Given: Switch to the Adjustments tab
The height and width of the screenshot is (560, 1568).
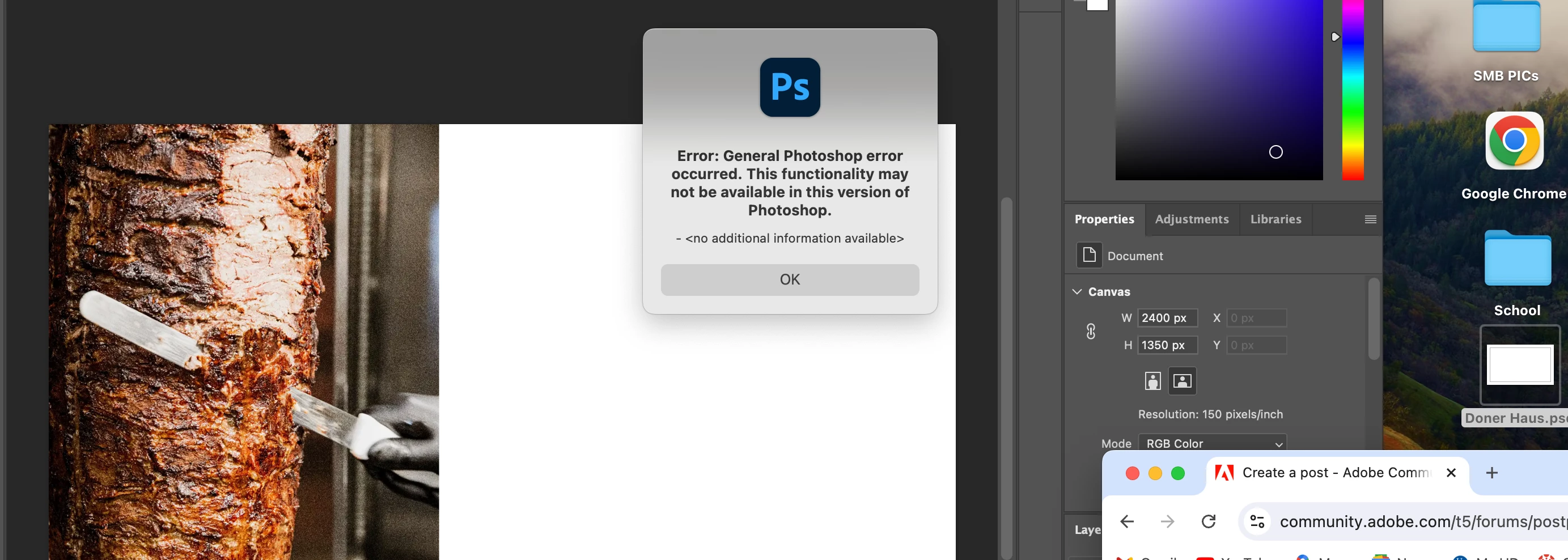Looking at the screenshot, I should tap(1191, 219).
